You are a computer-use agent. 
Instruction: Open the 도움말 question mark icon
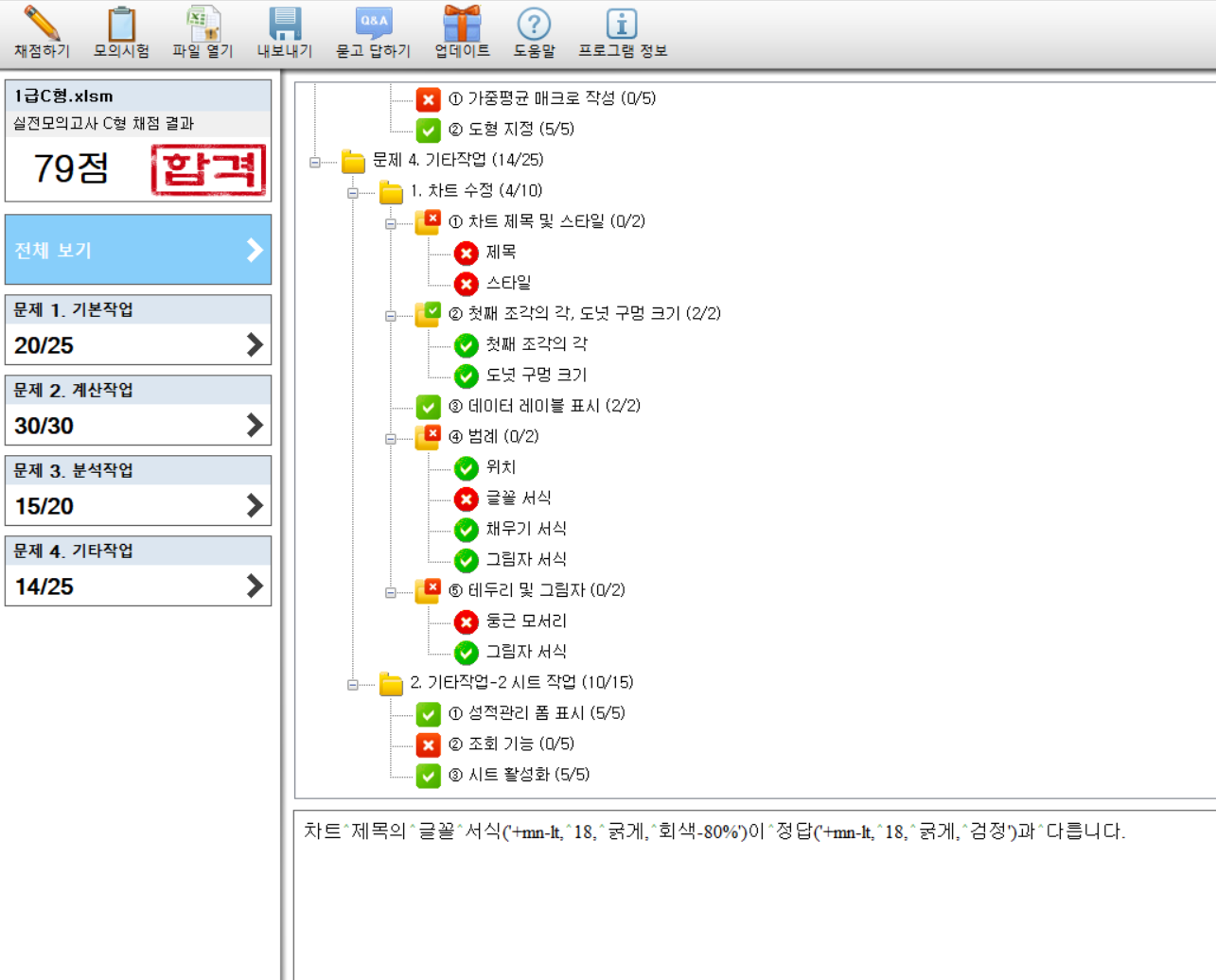tap(534, 25)
